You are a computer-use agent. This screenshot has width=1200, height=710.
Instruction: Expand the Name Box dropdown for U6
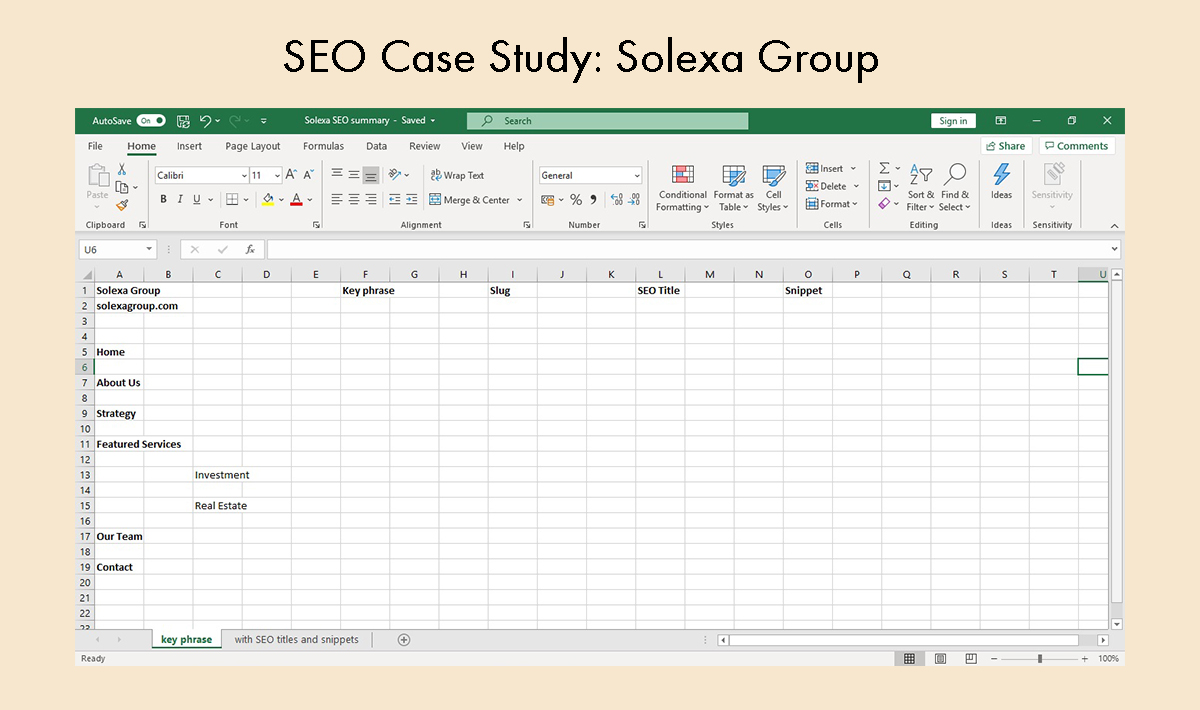(x=150, y=249)
